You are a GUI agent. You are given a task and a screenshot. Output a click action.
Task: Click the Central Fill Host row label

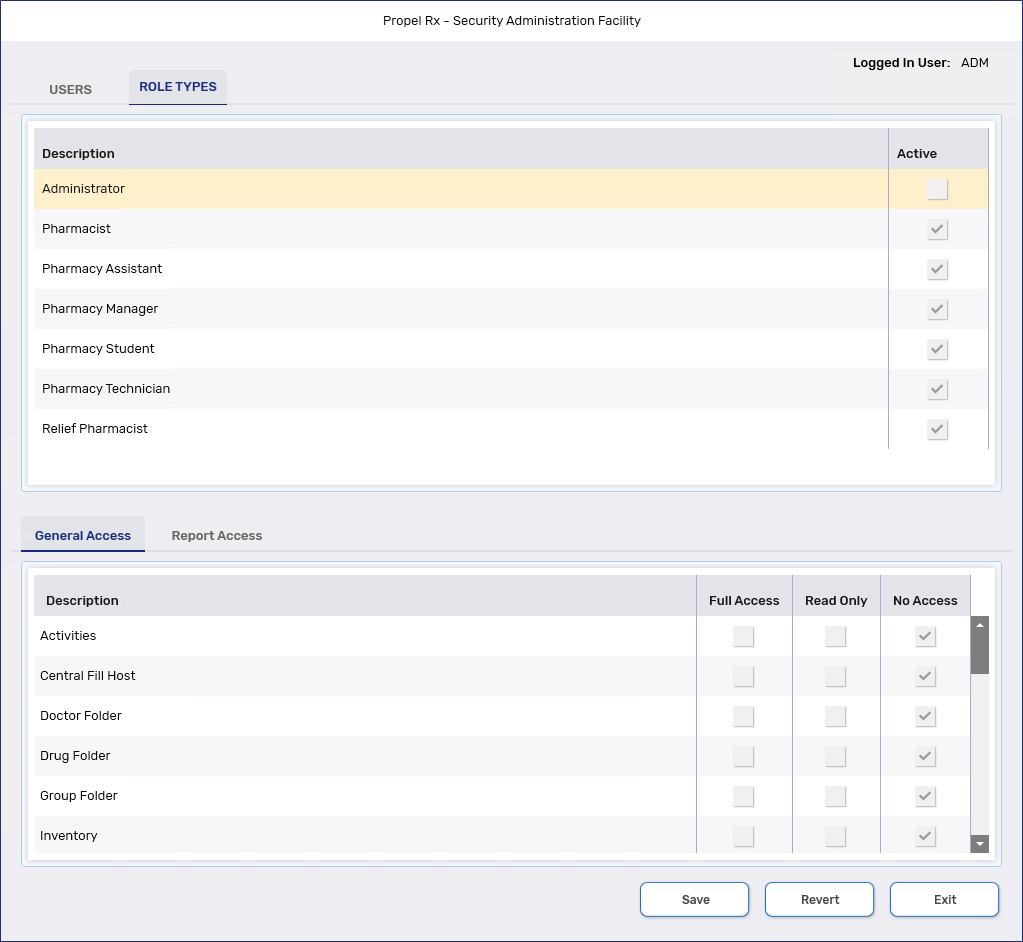[87, 675]
